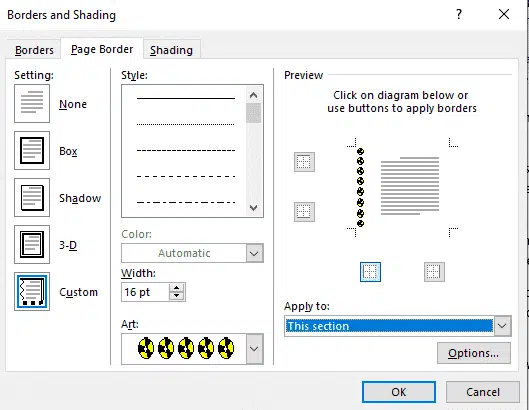Pick the Shadow border setting icon
Viewport: 529px width, 410px height.
(x=32, y=197)
